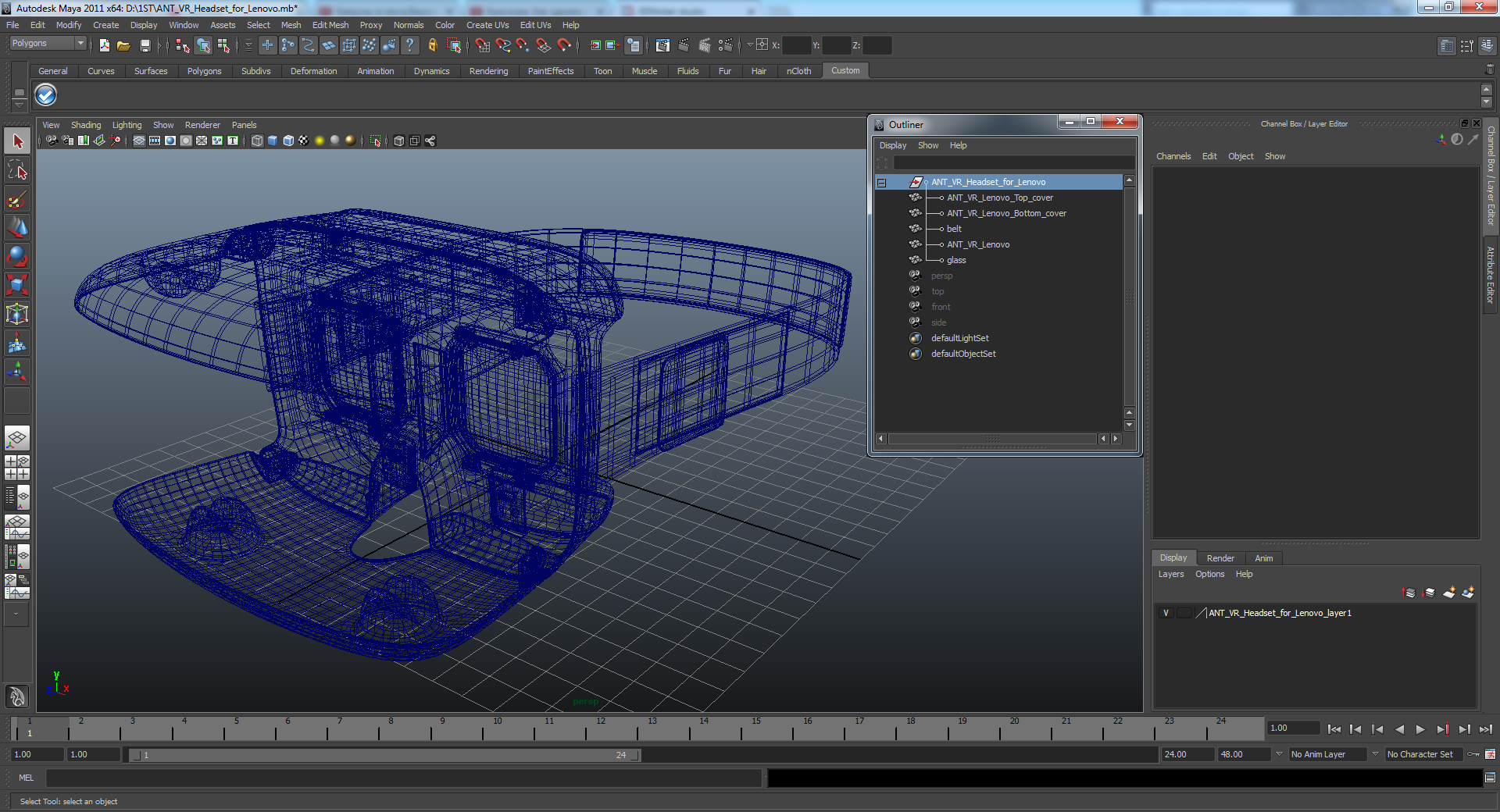1500x812 pixels.
Task: Open Outliner Show menu
Action: (x=928, y=145)
